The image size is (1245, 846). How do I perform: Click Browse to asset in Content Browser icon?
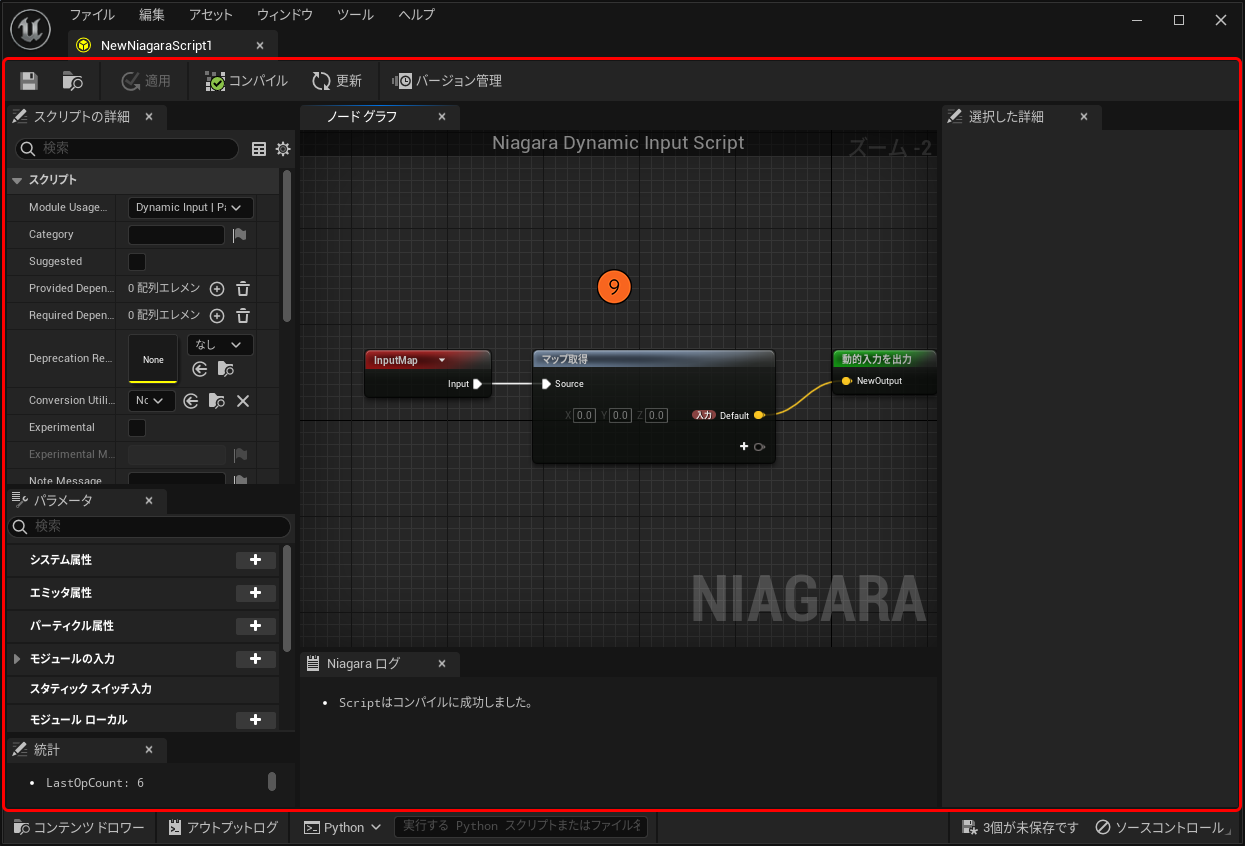(x=72, y=81)
